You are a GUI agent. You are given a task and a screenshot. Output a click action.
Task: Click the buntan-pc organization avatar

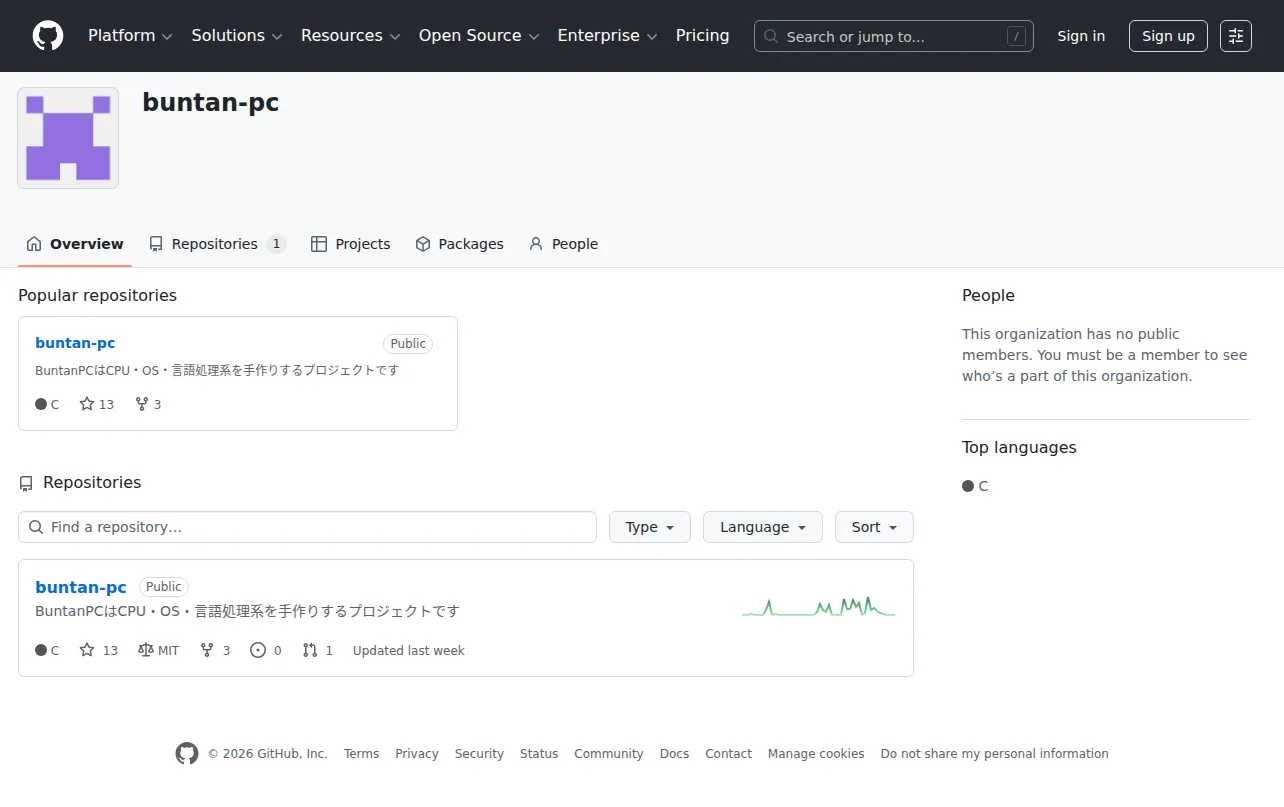[x=68, y=138]
